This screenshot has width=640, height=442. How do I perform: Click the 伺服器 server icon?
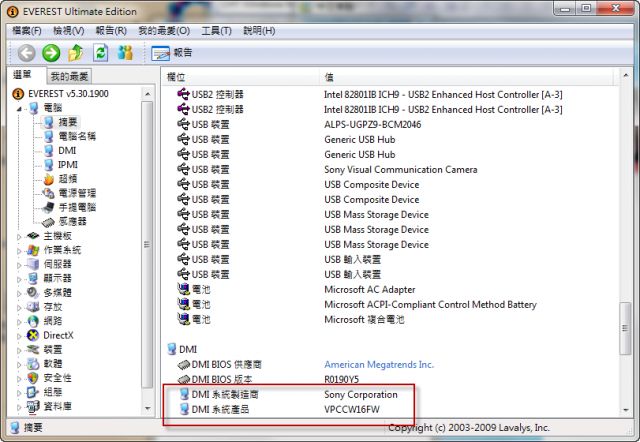coord(33,264)
